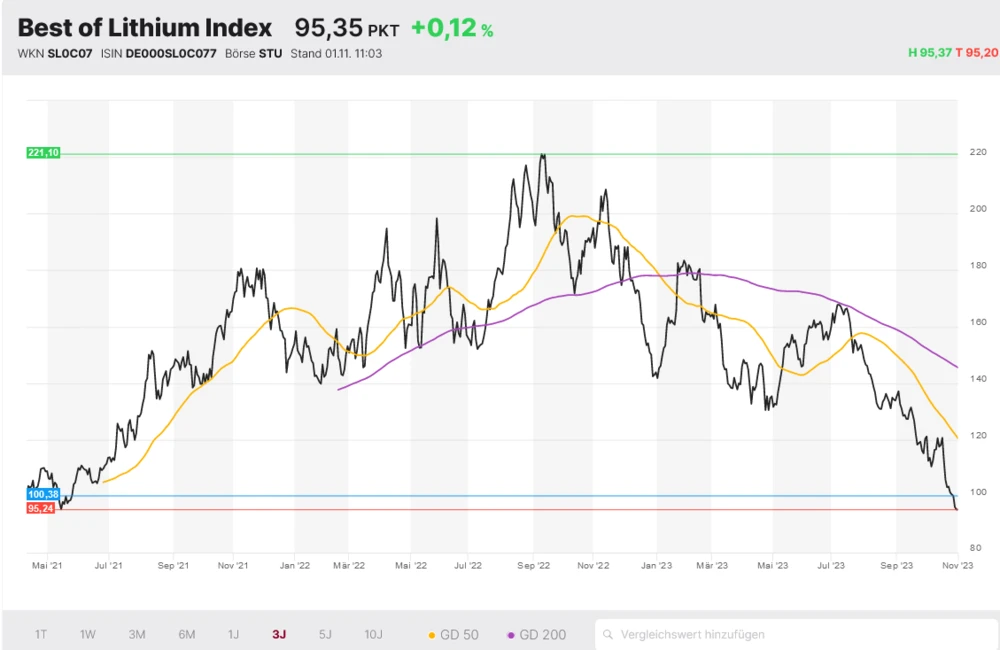Image resolution: width=1000 pixels, height=650 pixels.
Task: Select the 1T time range tab
Action: pos(41,634)
